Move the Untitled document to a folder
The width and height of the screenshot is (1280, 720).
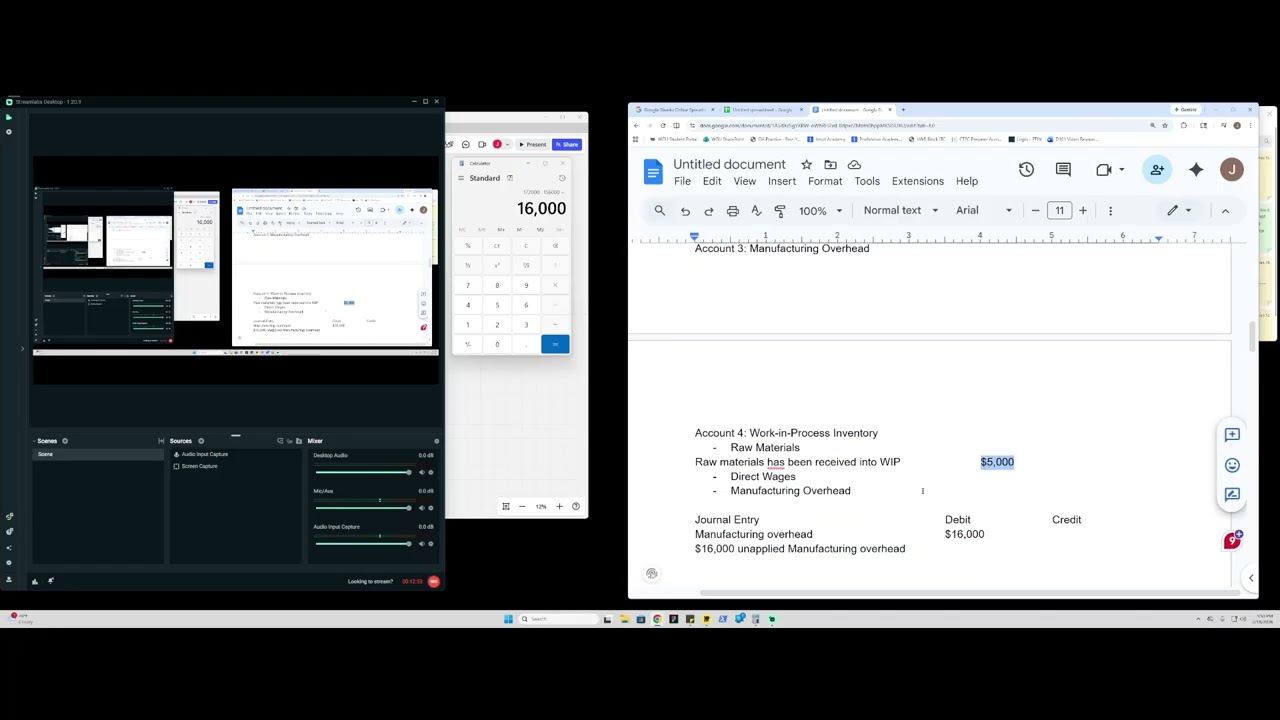(x=830, y=164)
